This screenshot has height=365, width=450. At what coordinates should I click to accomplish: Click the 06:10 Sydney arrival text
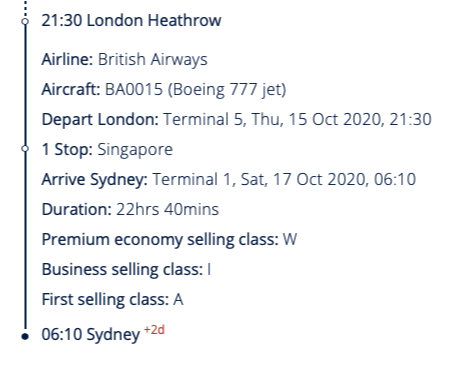point(91,334)
